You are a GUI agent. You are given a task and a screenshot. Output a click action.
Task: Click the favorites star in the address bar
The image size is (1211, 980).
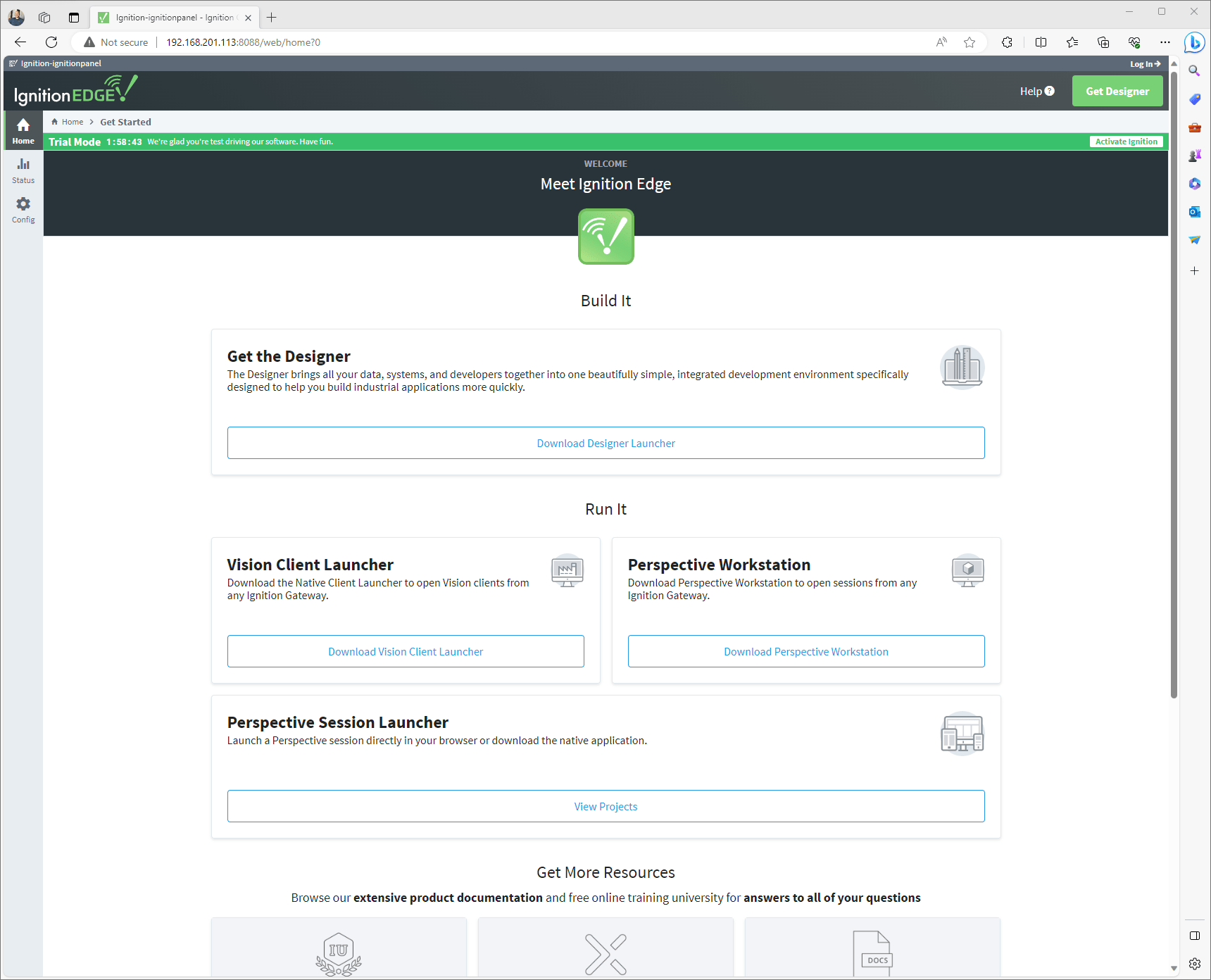click(970, 42)
